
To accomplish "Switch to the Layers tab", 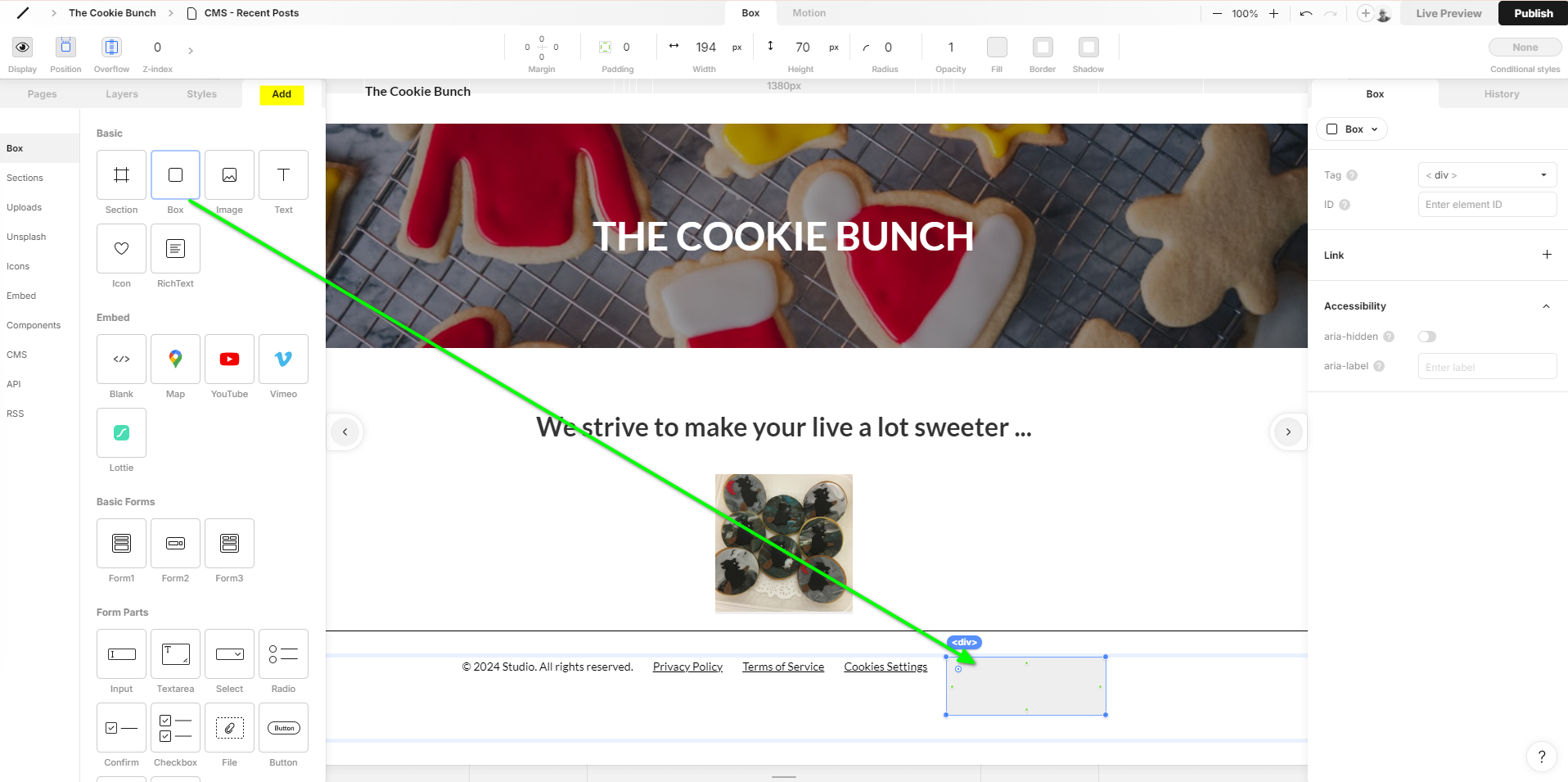I will pyautogui.click(x=122, y=94).
